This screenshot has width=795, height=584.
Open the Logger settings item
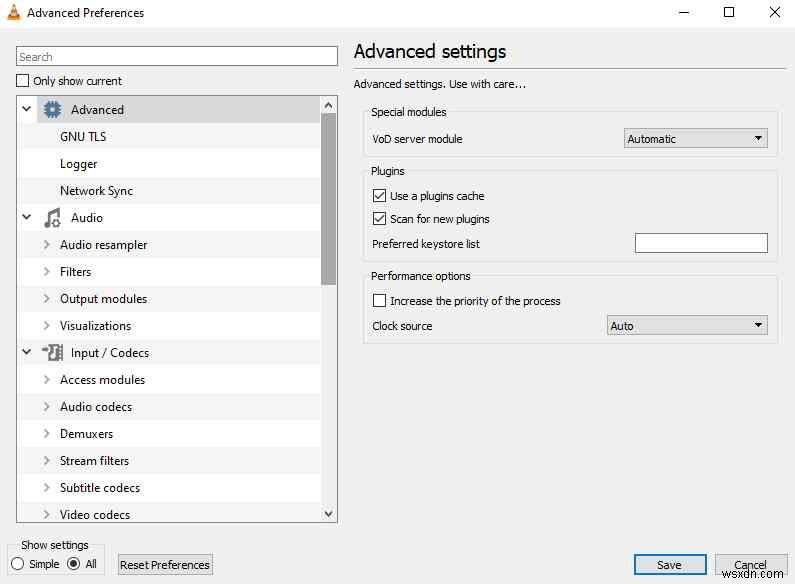coord(79,164)
